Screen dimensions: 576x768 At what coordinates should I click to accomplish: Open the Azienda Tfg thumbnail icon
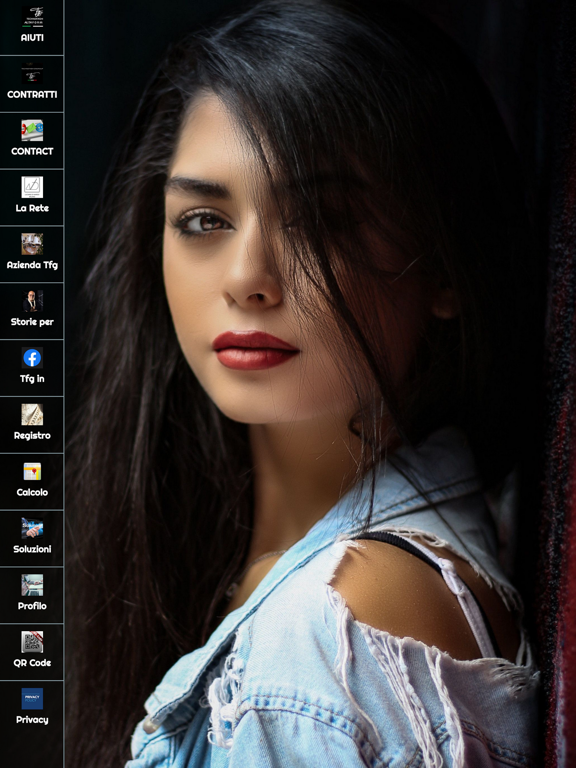point(32,244)
